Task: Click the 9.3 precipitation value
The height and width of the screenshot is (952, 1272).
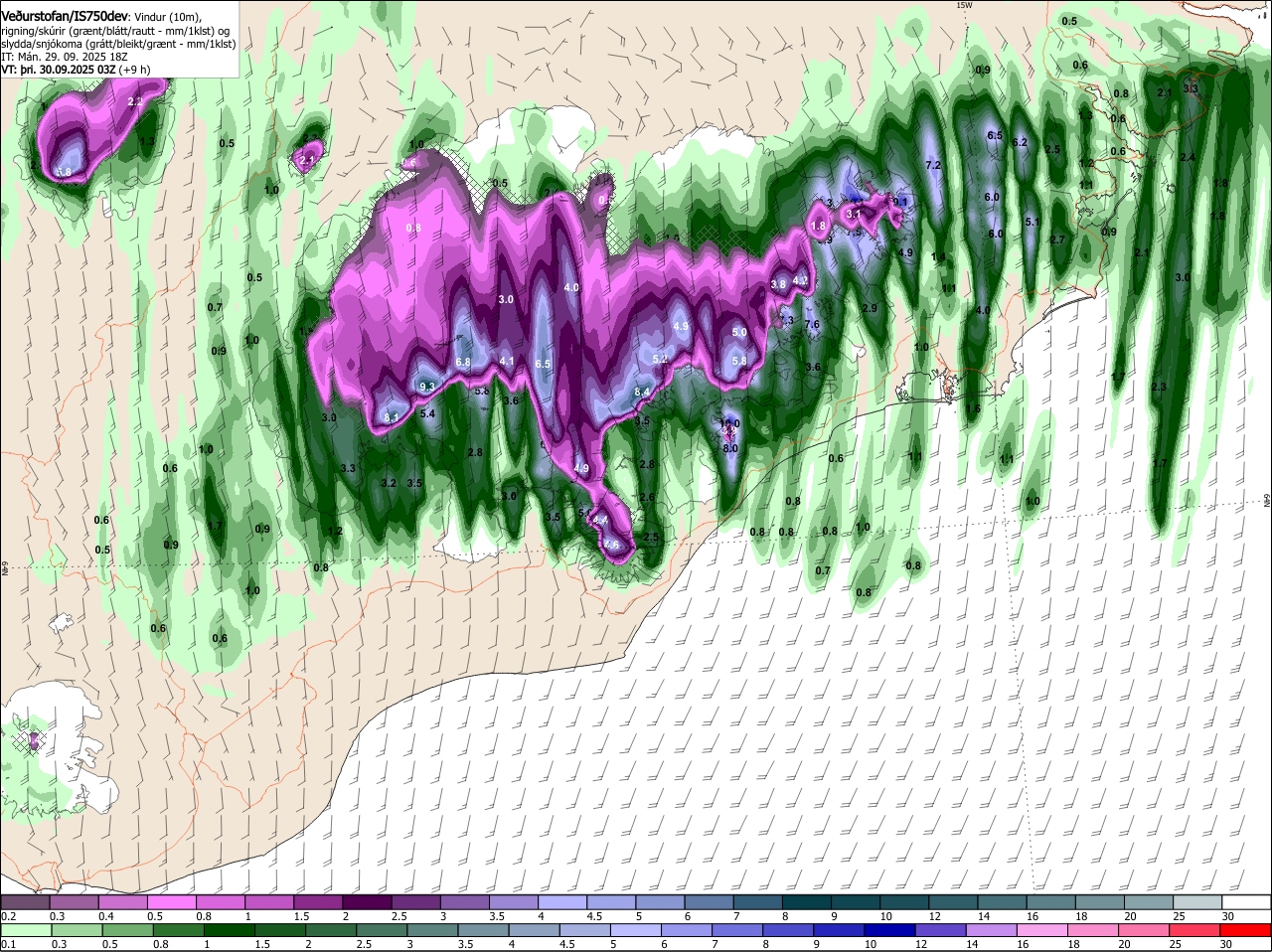Action: click(x=428, y=387)
